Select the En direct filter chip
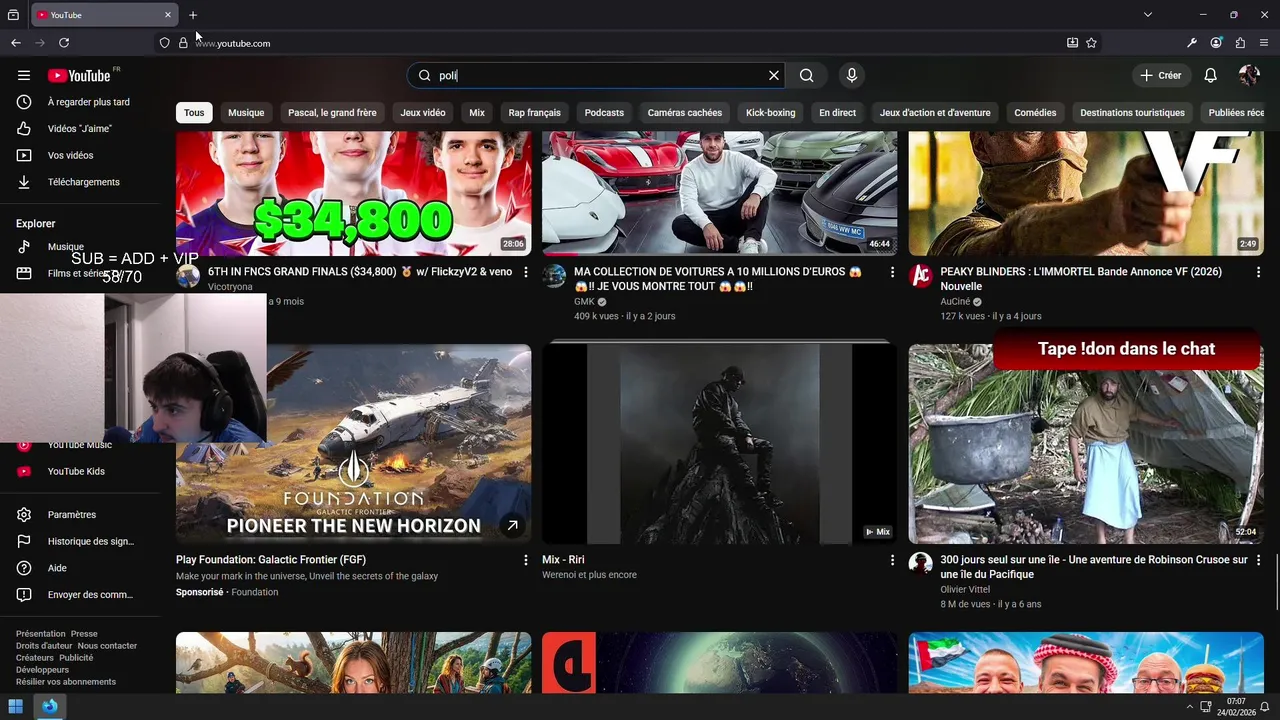The image size is (1280, 720). click(x=837, y=113)
